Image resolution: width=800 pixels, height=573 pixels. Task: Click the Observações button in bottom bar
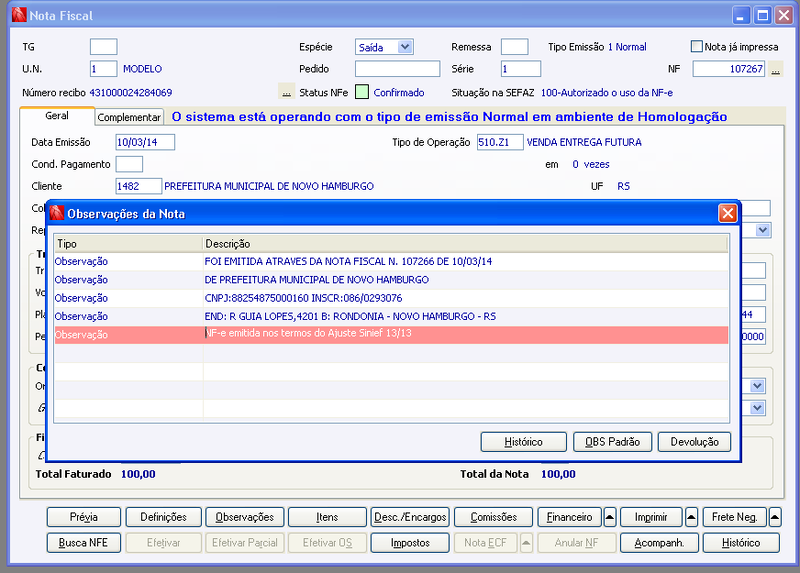pos(244,517)
